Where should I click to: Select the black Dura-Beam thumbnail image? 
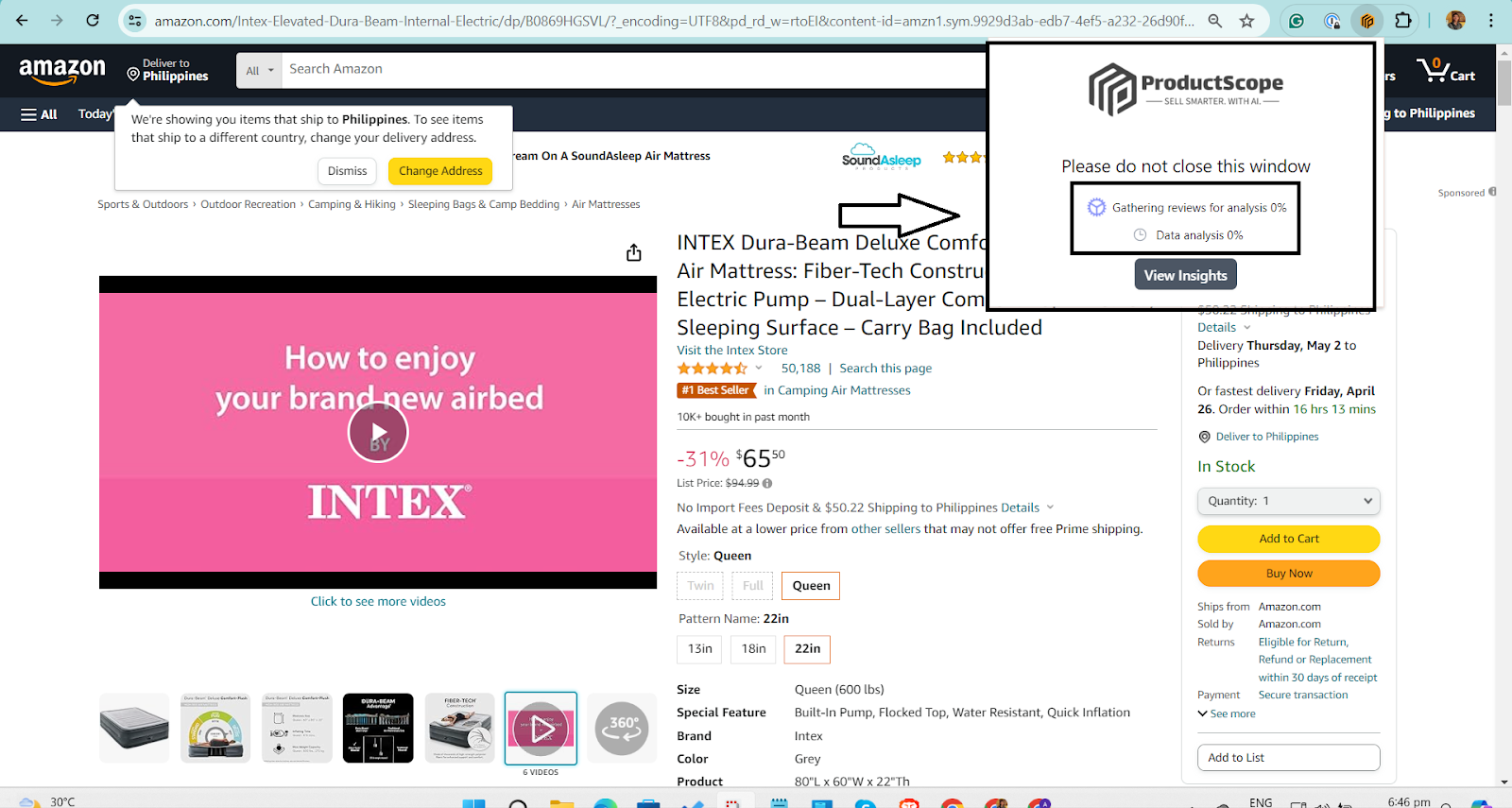(x=378, y=728)
